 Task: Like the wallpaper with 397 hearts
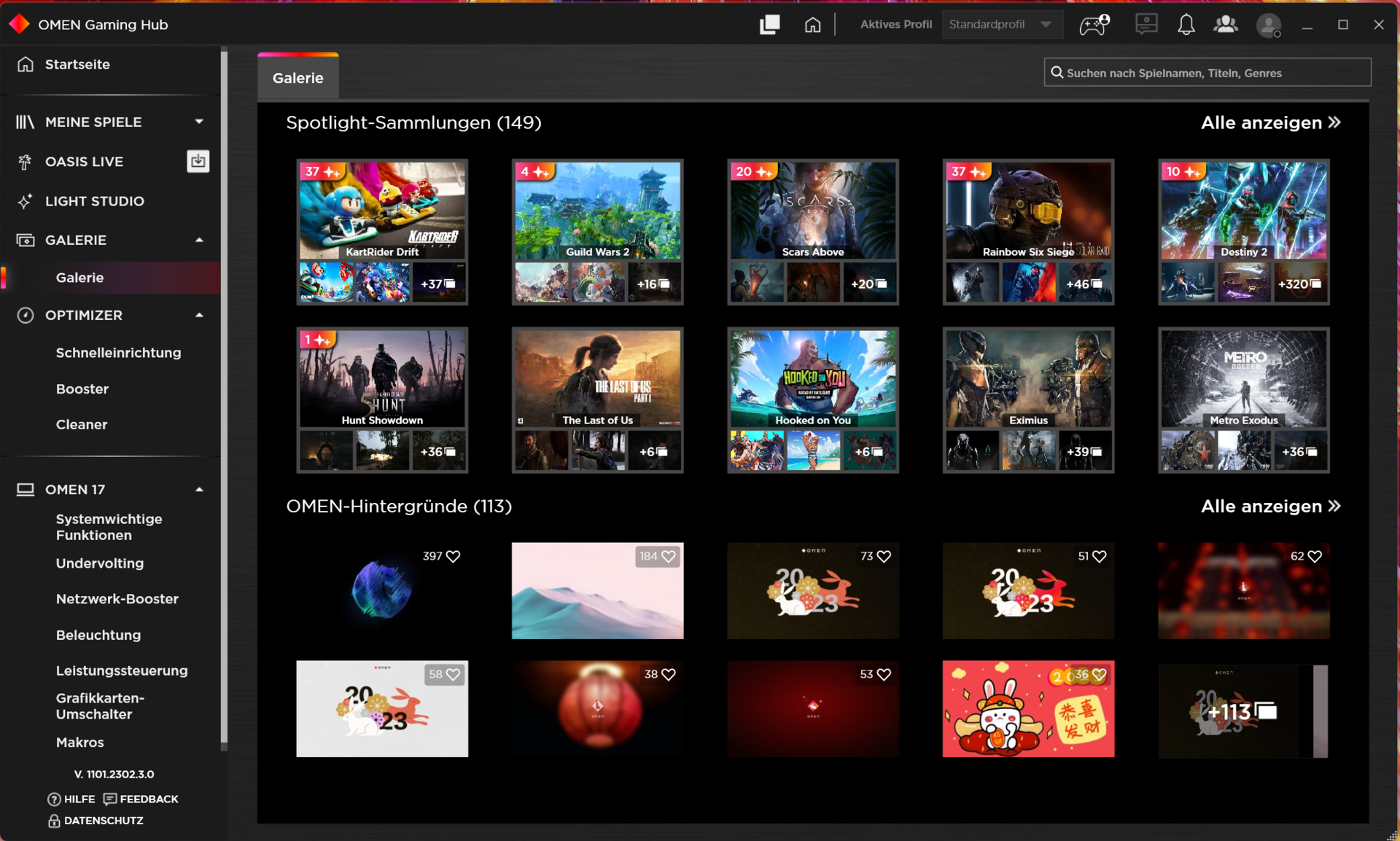pos(453,556)
